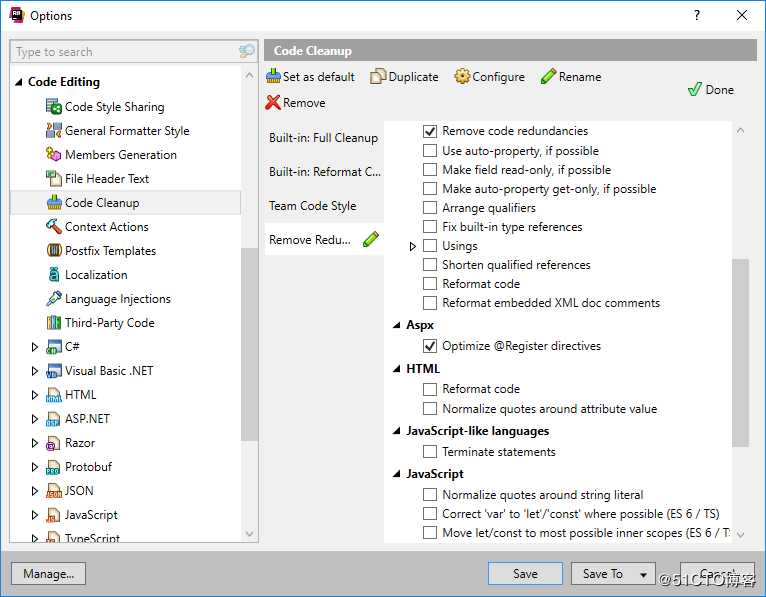Click the Visual Basic .NET icon

[x=54, y=371]
